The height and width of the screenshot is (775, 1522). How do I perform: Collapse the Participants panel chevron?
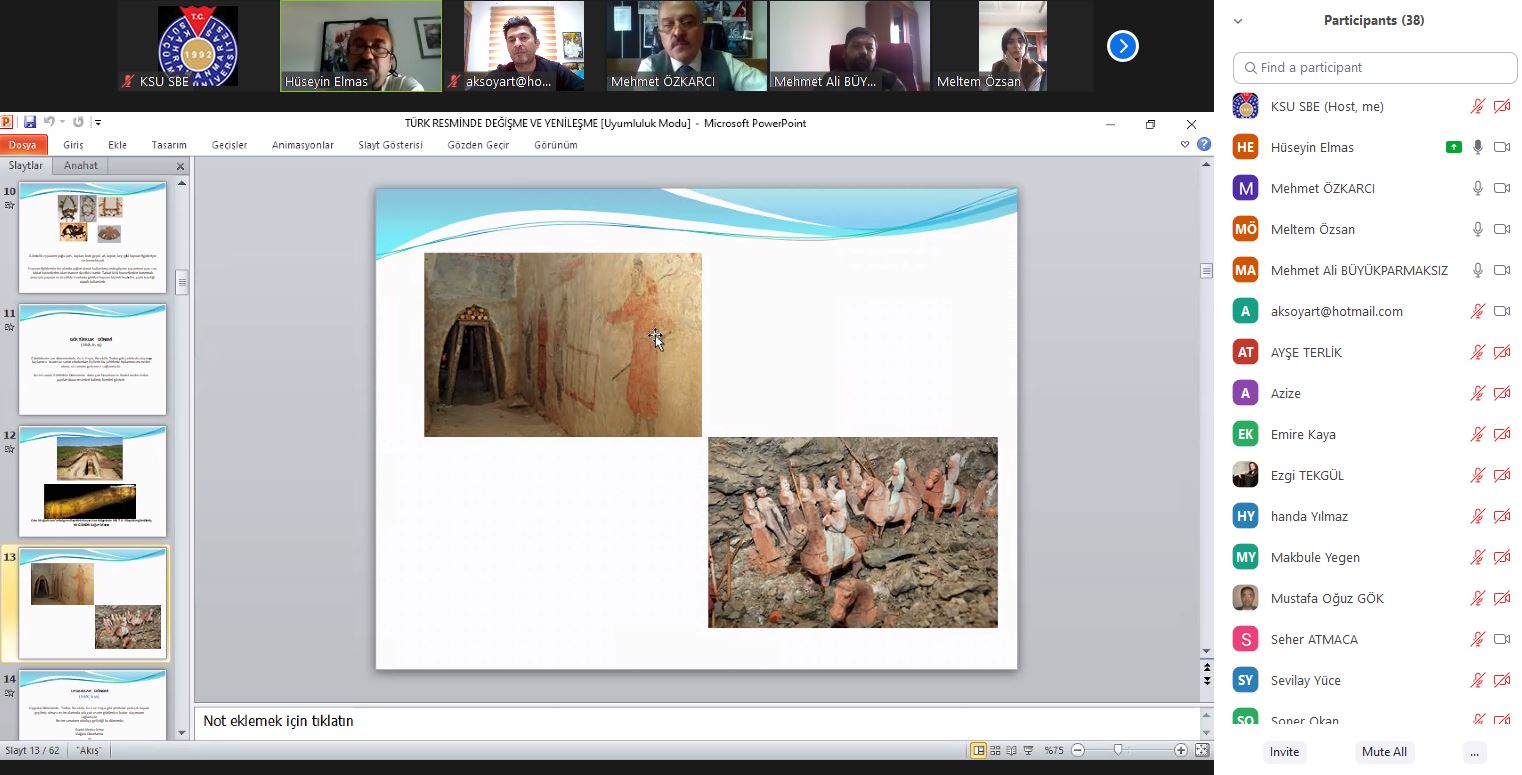tap(1238, 21)
